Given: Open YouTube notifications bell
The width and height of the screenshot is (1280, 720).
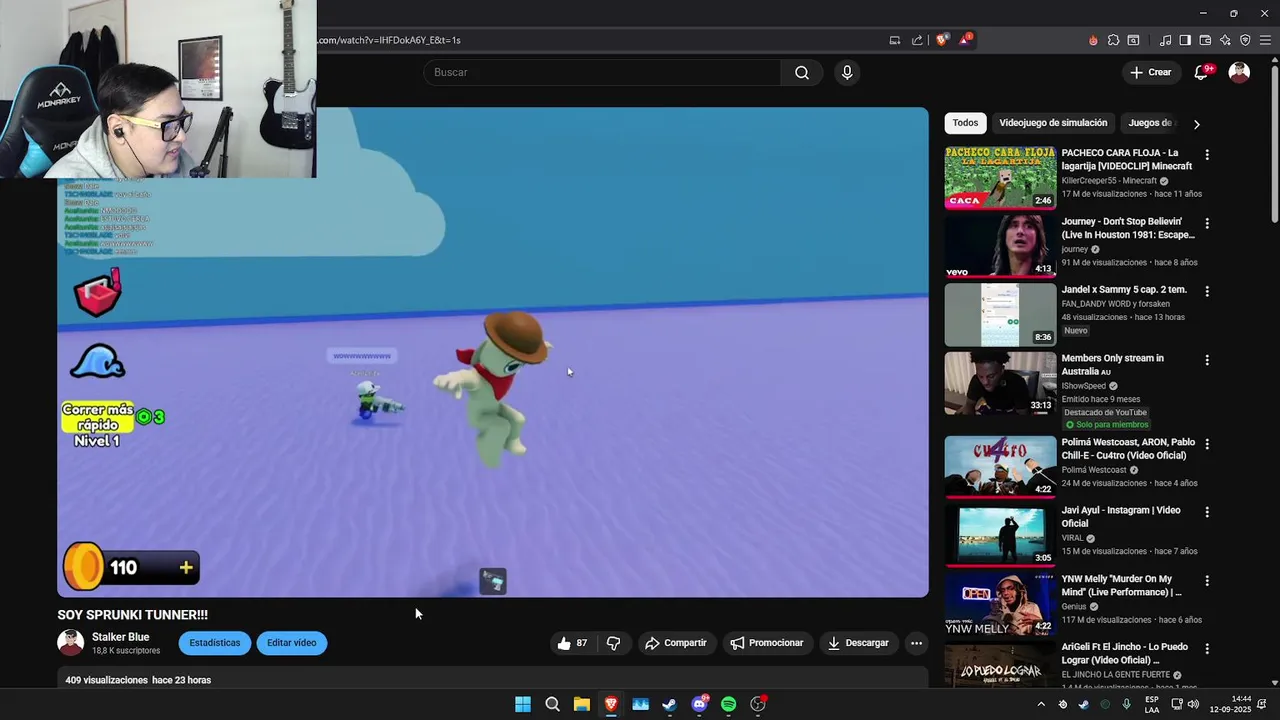Looking at the screenshot, I should [x=1202, y=72].
